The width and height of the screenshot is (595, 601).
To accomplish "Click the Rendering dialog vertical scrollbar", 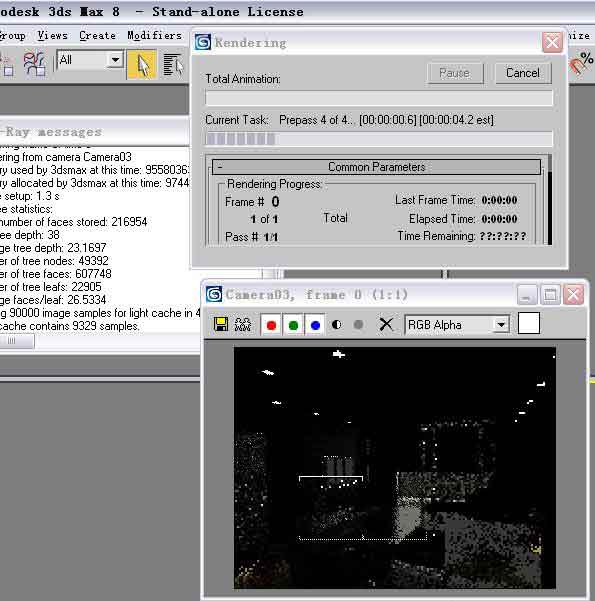I will [x=550, y=199].
